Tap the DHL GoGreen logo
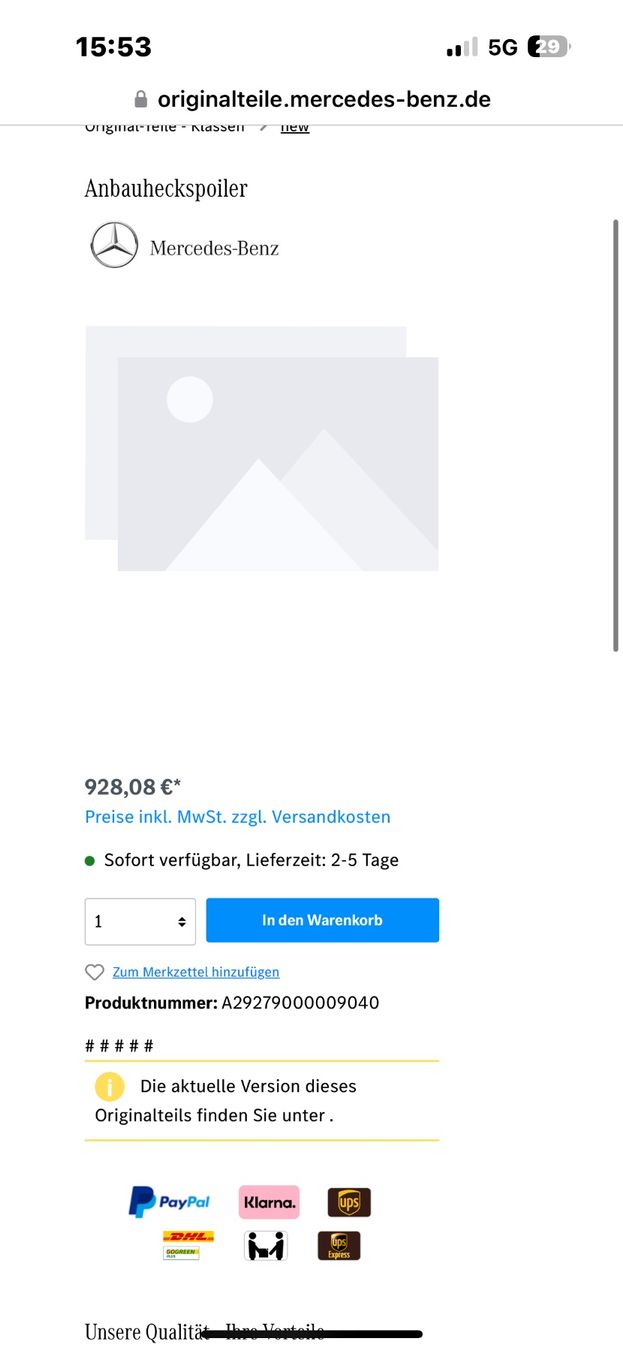 188,1245
